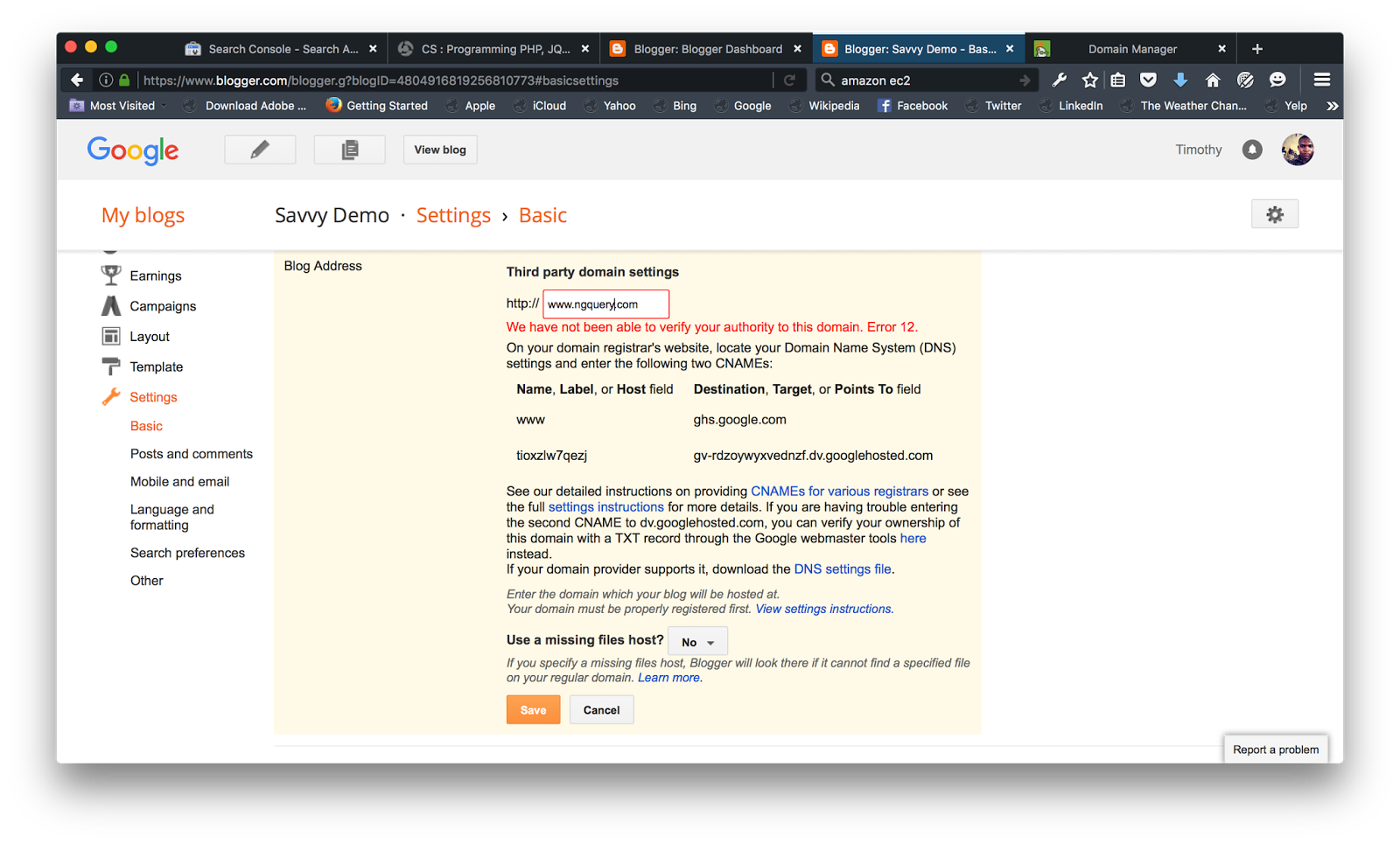Click the user profile avatar
The height and width of the screenshot is (844, 1400).
tap(1298, 150)
